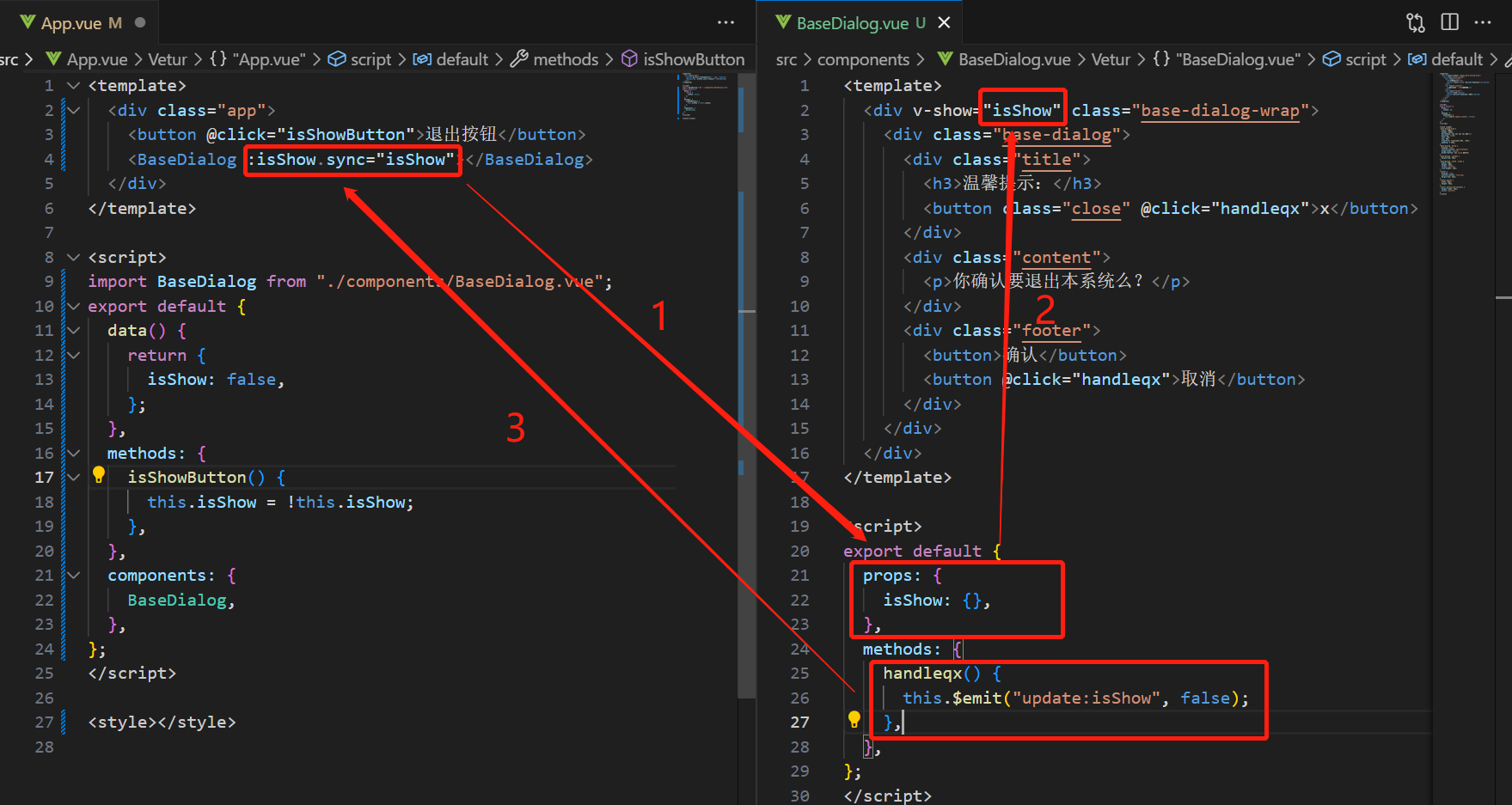Image resolution: width=1512 pixels, height=805 pixels.
Task: Collapse template fold on line 1 in App.vue
Action: coord(74,85)
